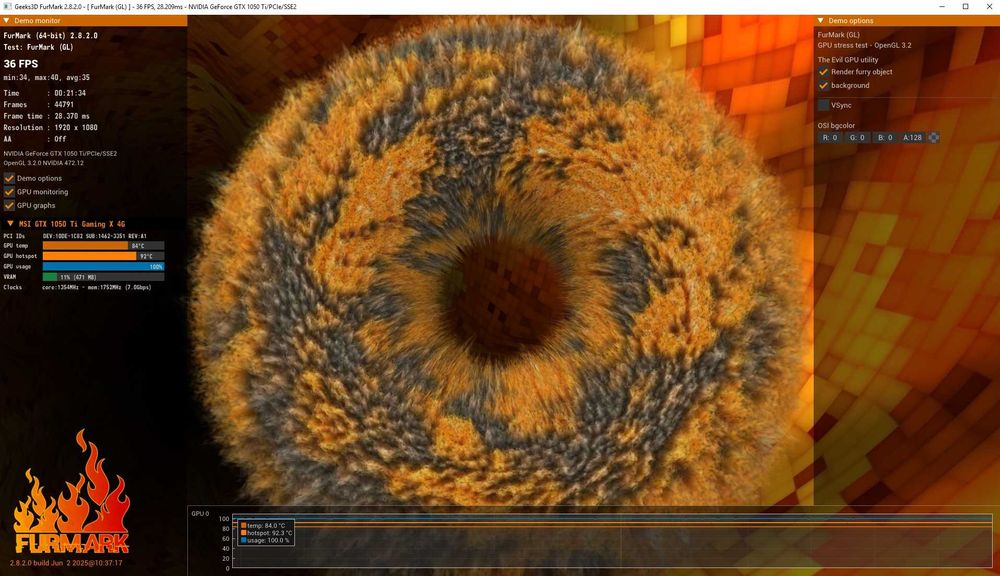This screenshot has width=1000, height=576.
Task: Disable Render furry object checkbox
Action: click(823, 72)
